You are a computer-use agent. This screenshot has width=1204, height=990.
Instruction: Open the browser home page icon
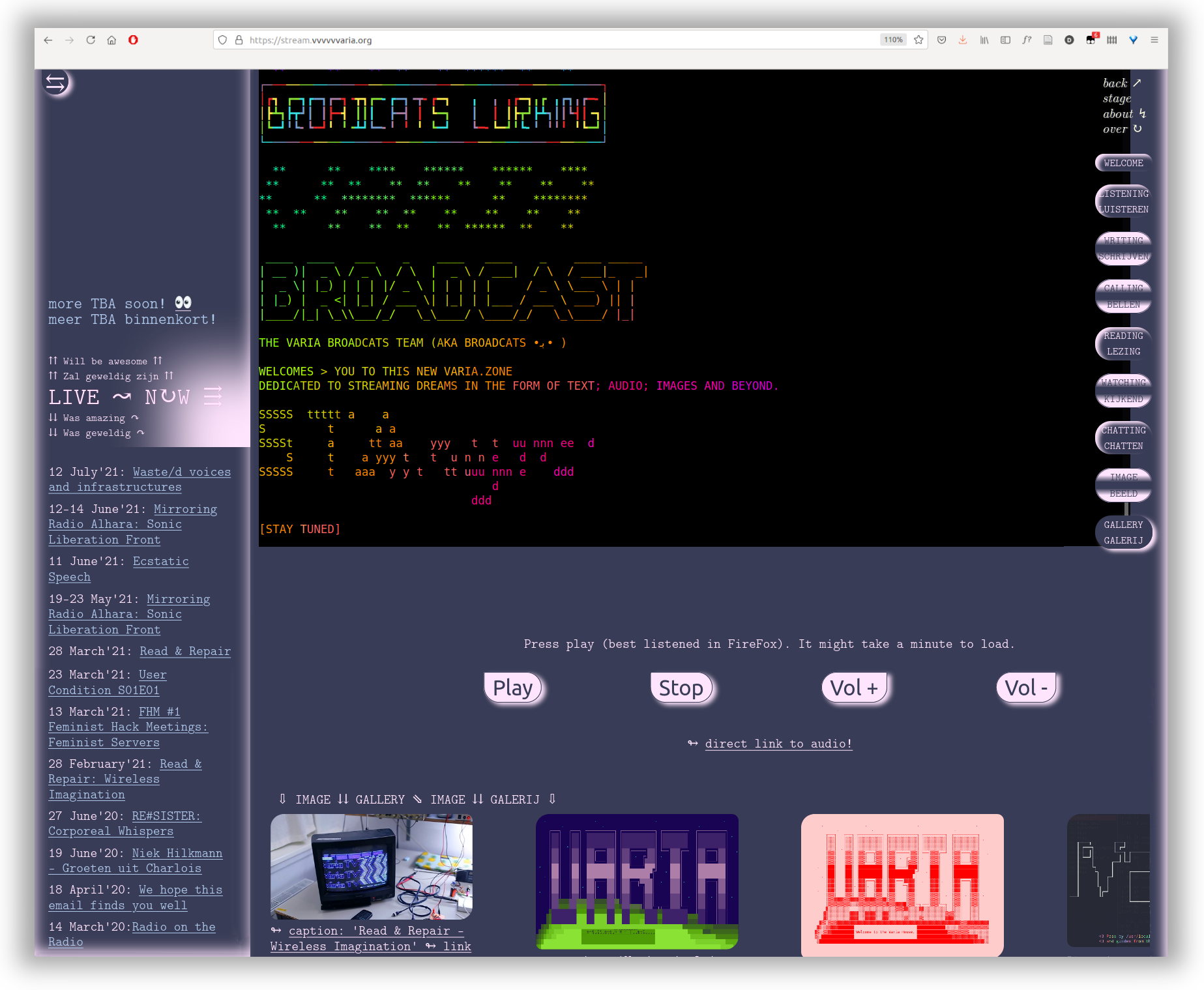coord(111,40)
